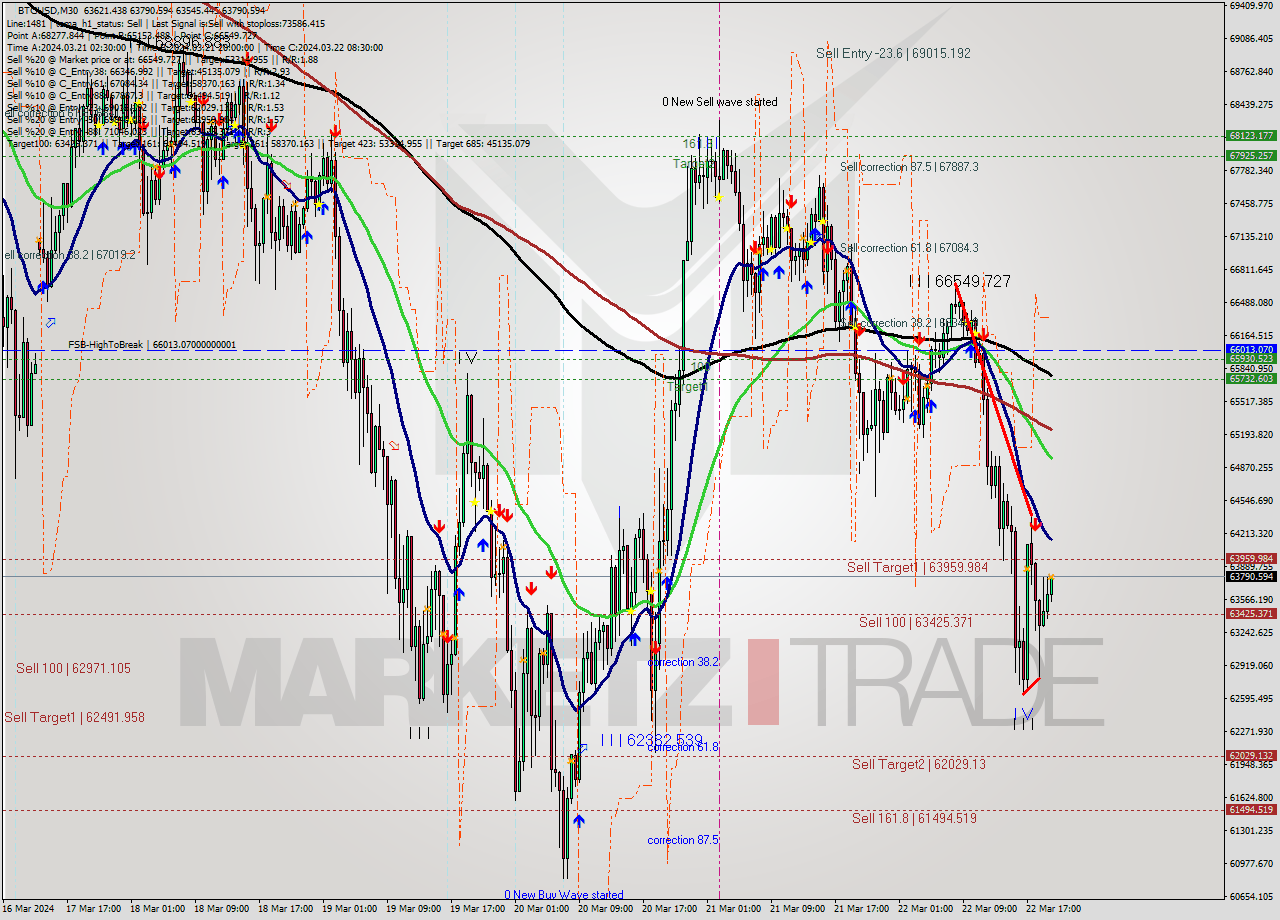Select 'Sell 161.8 | 61494.519' label
Image resolution: width=1280 pixels, height=920 pixels.
coord(914,818)
